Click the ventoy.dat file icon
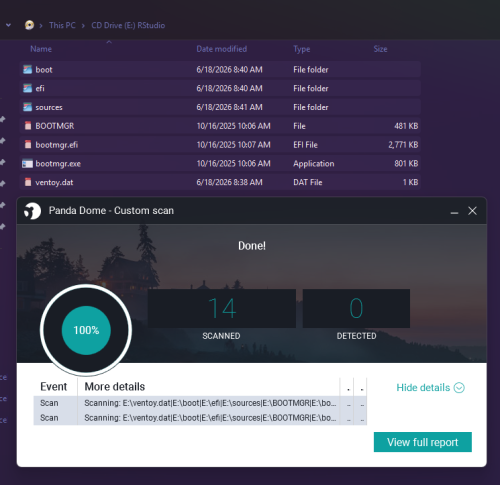 click(28, 182)
